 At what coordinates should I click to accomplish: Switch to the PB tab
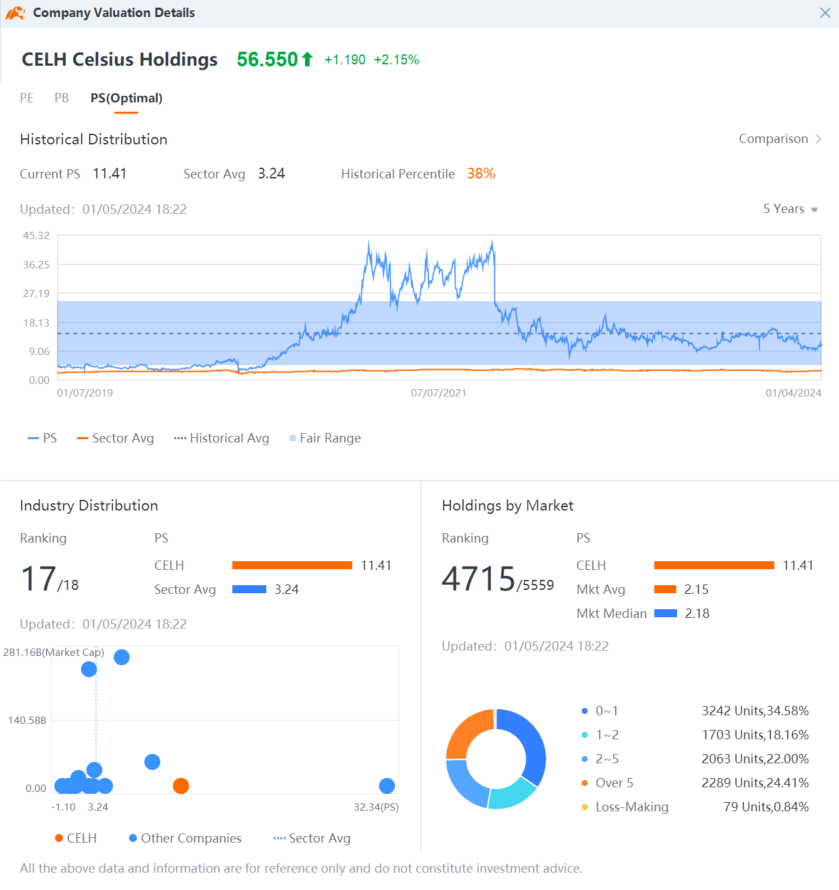click(x=62, y=98)
